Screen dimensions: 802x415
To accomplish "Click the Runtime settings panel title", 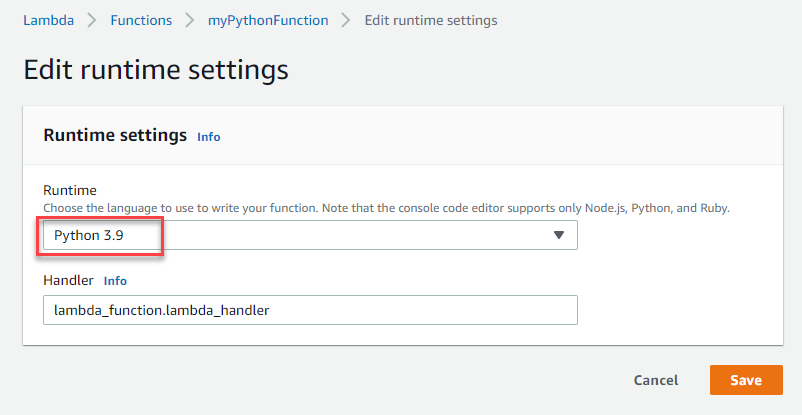I will click(x=115, y=135).
